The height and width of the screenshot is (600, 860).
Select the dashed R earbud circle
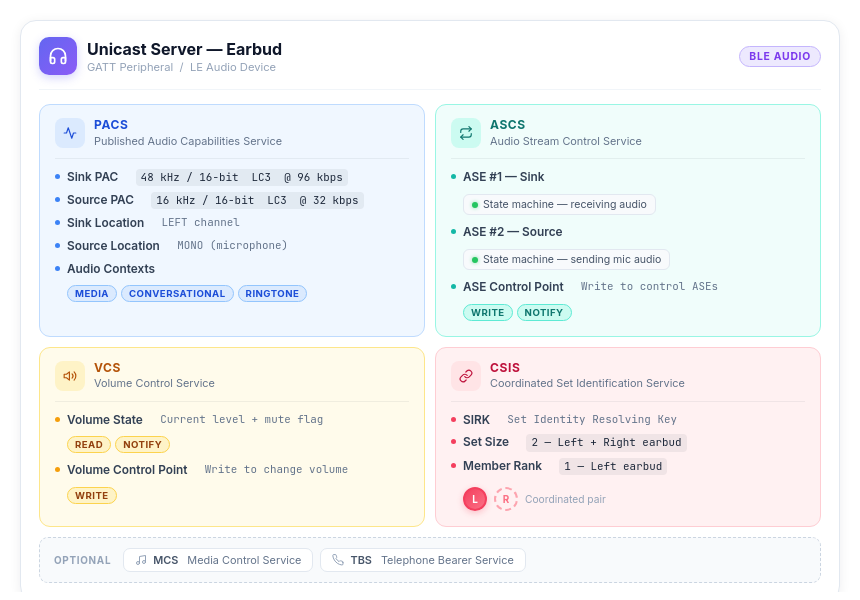(506, 499)
